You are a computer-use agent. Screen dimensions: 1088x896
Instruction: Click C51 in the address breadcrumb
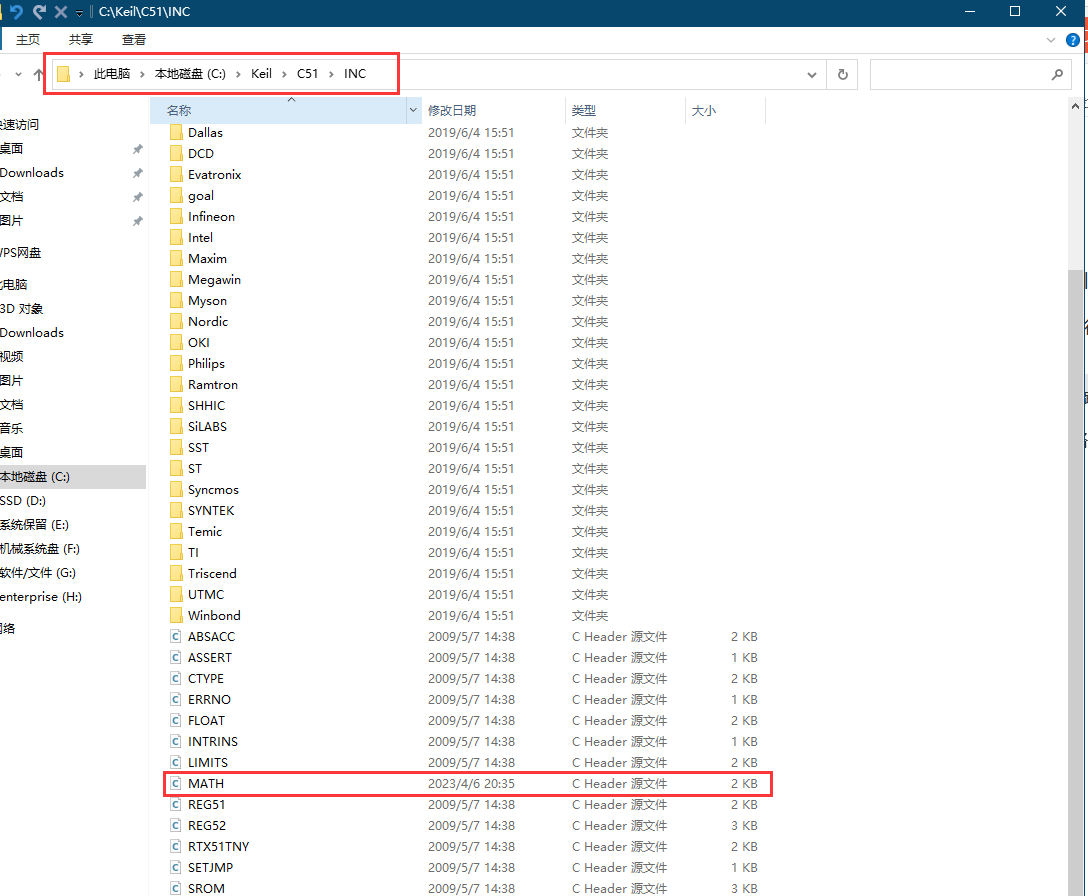(307, 74)
